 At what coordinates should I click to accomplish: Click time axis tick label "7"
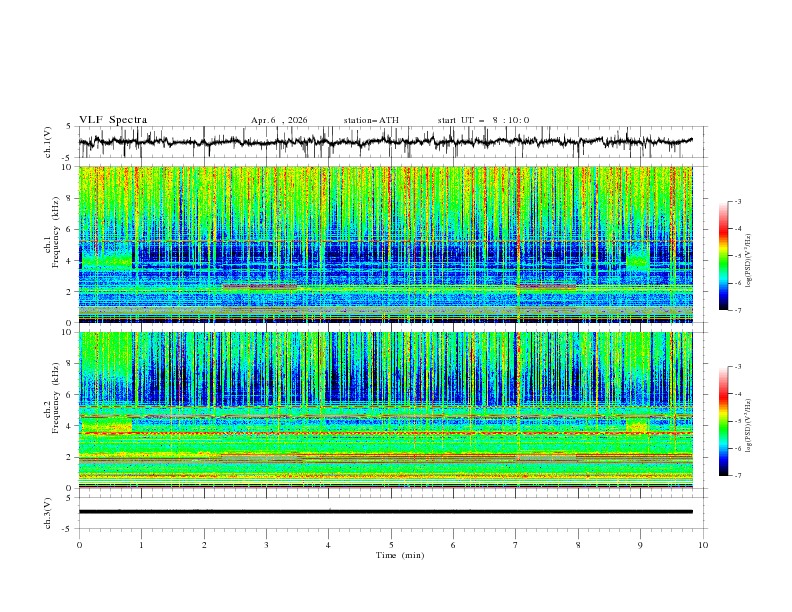click(x=516, y=545)
